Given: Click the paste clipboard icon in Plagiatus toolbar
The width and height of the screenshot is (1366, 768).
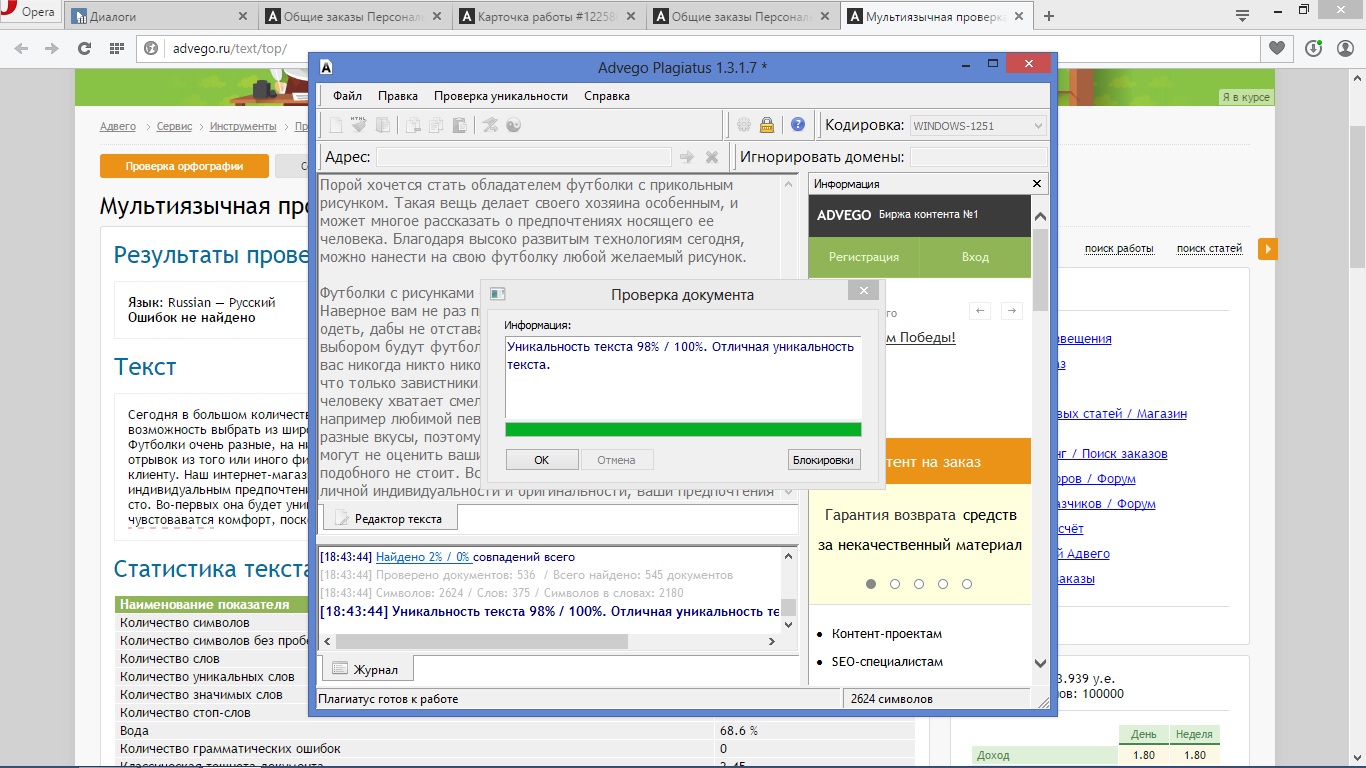Looking at the screenshot, I should [459, 125].
